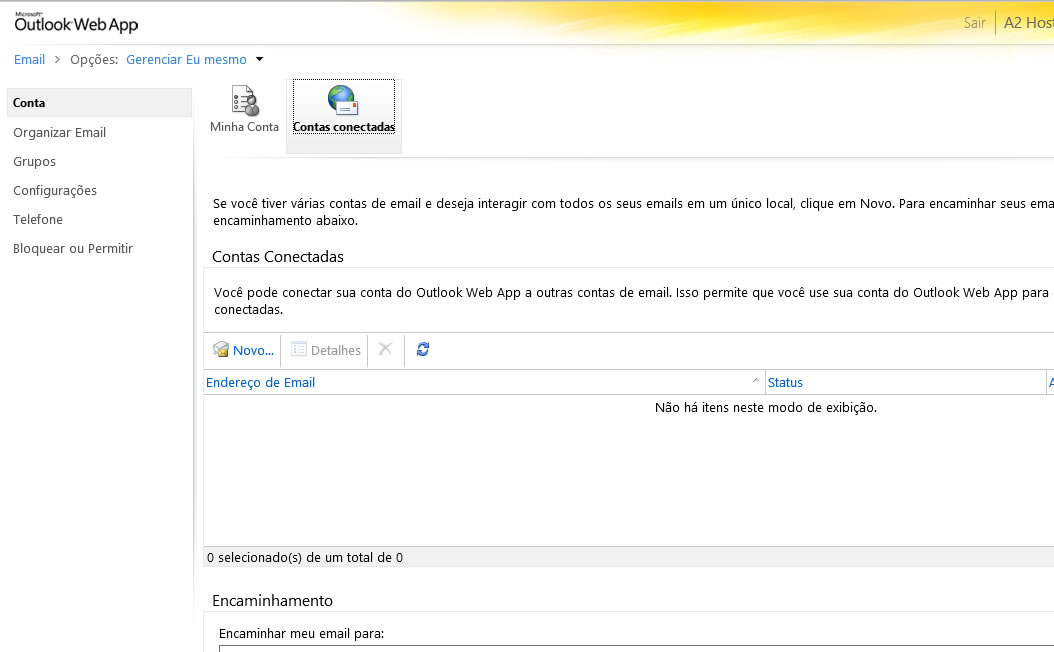Click the Outlook Web App logo
The width and height of the screenshot is (1054, 652).
[76, 23]
